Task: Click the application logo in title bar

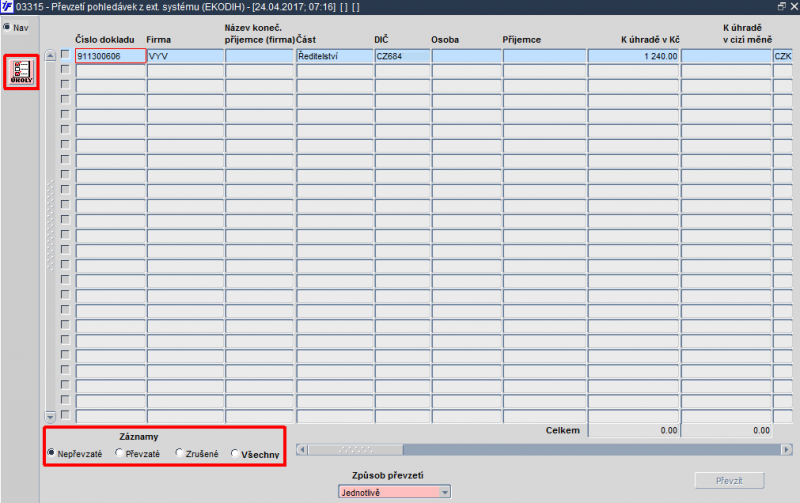Action: [7, 7]
